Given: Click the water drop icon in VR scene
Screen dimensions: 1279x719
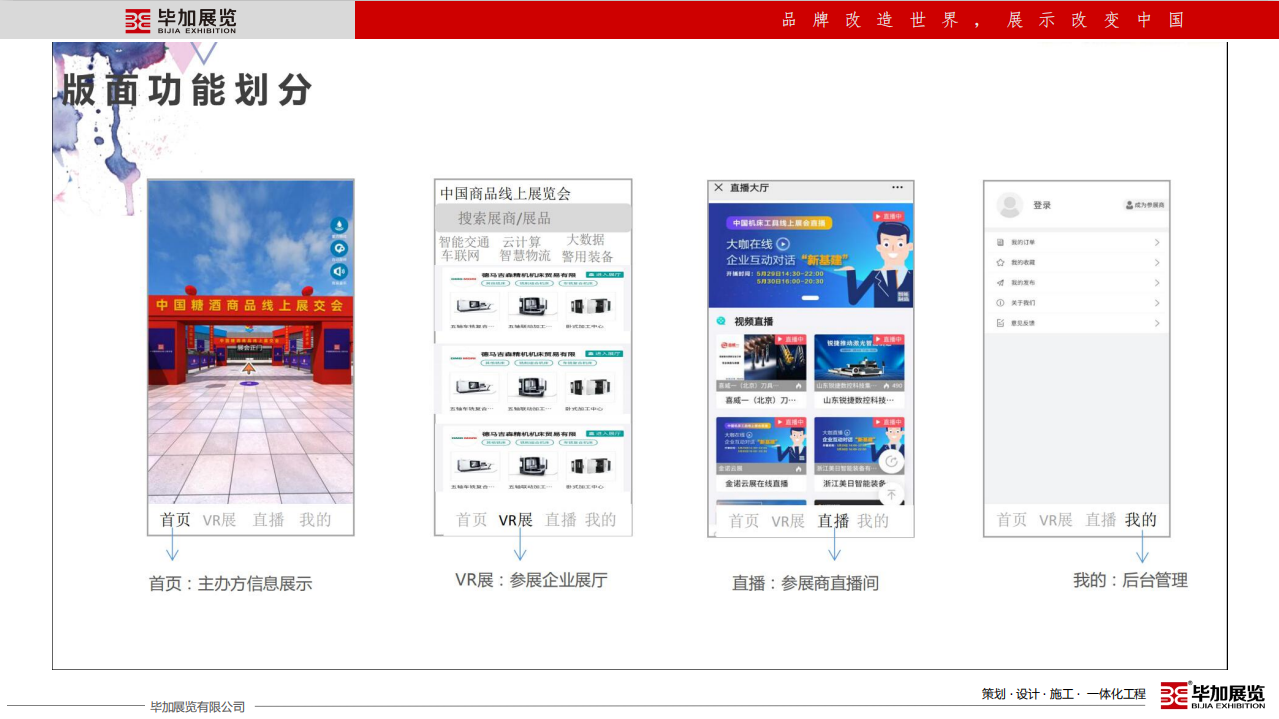Looking at the screenshot, I should pyautogui.click(x=339, y=225).
